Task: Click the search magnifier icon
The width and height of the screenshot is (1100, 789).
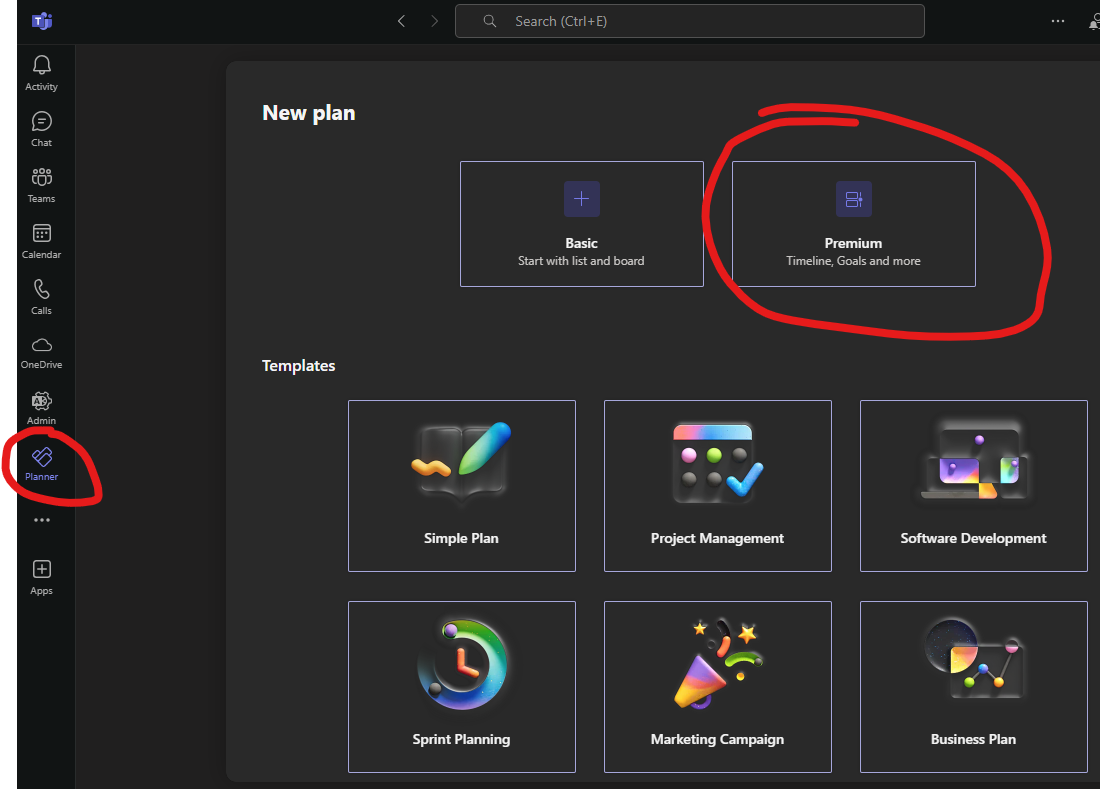Action: (490, 22)
